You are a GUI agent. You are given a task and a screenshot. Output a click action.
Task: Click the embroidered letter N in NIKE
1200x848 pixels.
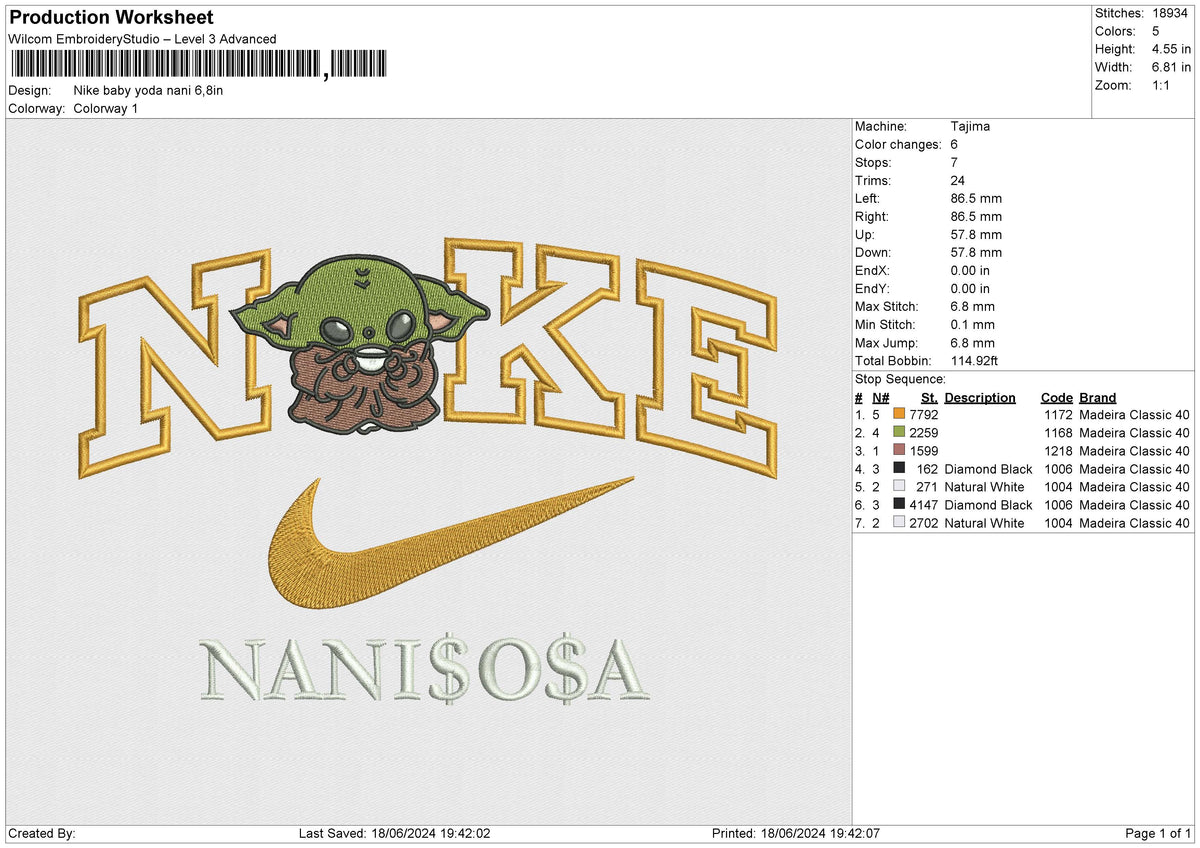click(x=176, y=364)
